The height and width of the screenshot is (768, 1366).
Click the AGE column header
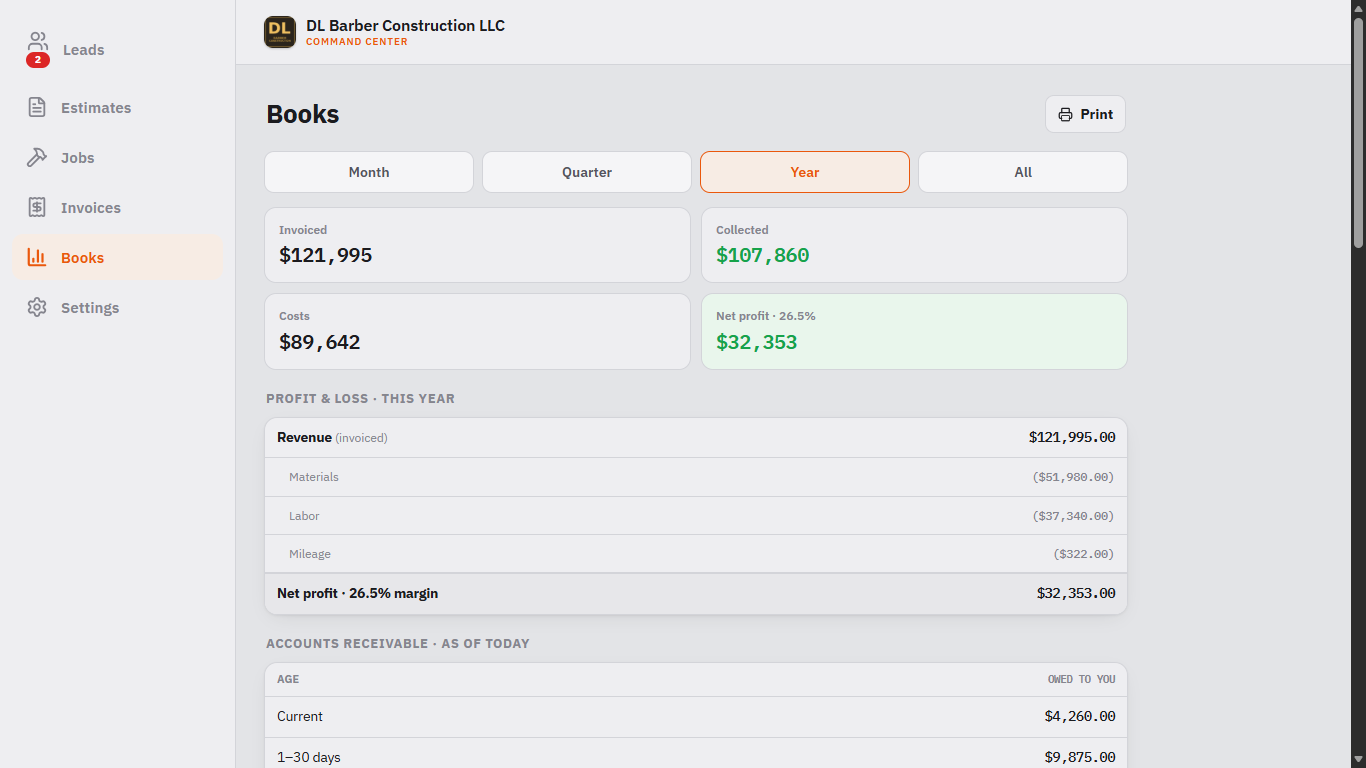[x=288, y=679]
